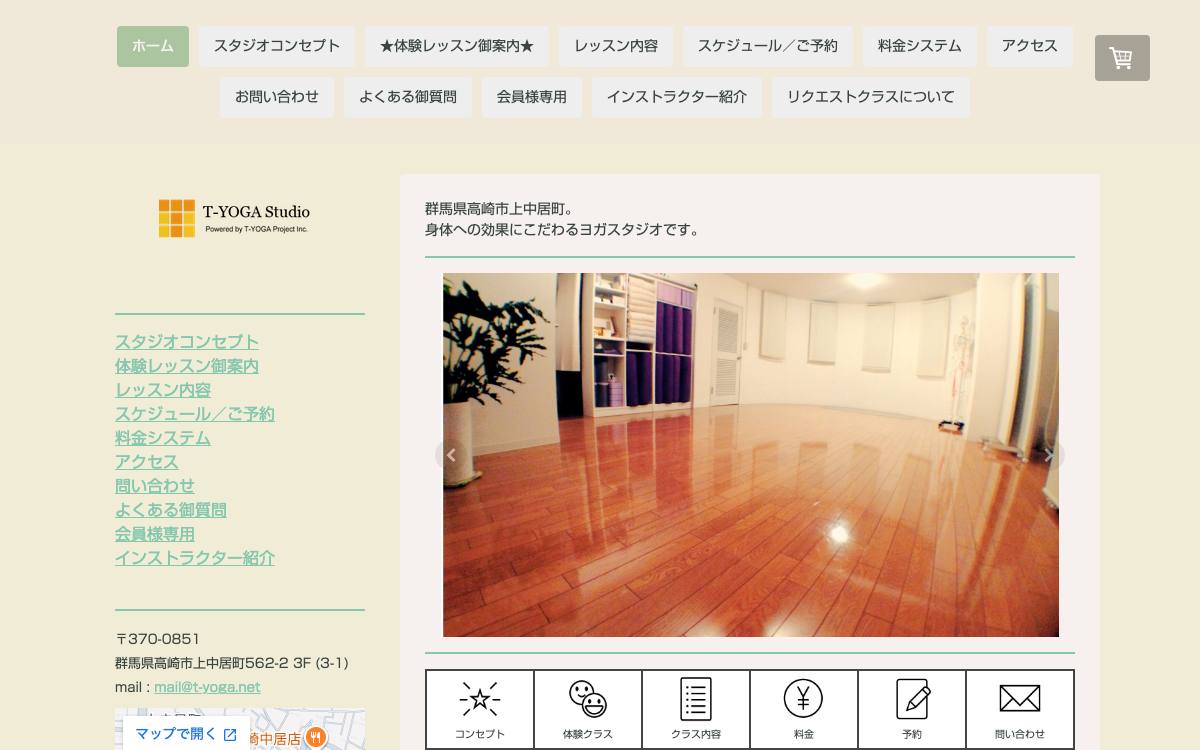Viewport: 1200px width, 750px height.
Task: Advance to the next slideshow image
Action: 1049,455
